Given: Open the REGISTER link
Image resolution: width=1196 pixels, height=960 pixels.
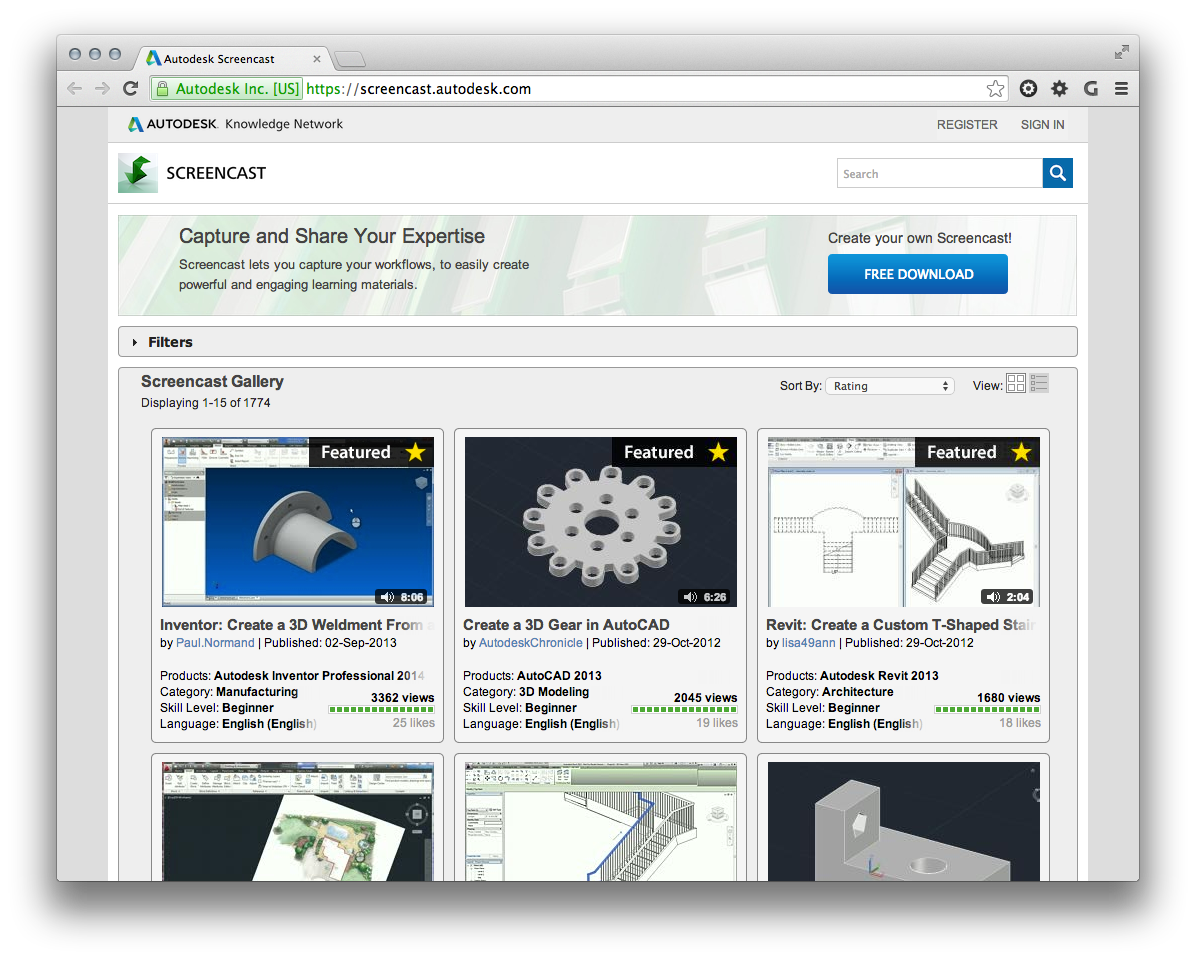Looking at the screenshot, I should [x=966, y=125].
